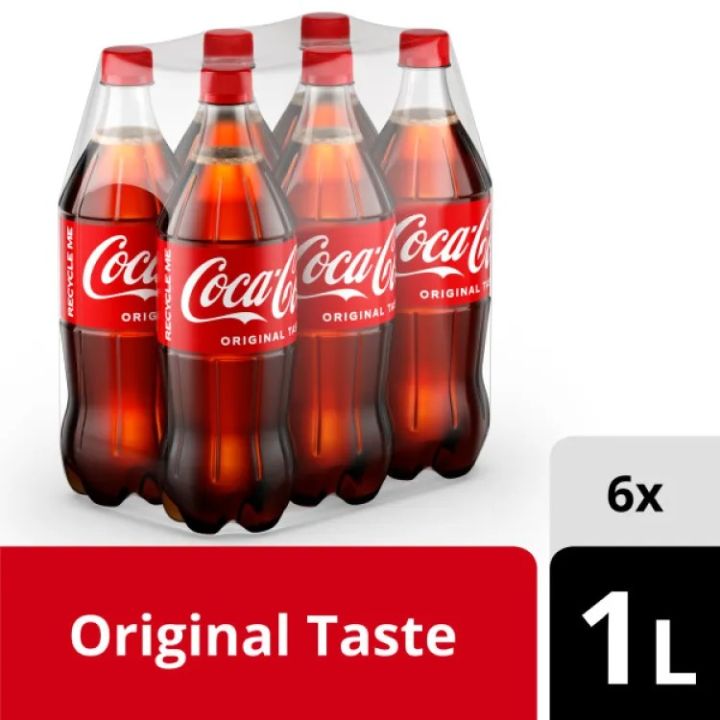Click the rightmost bottle's red cap
Viewport: 720px width, 720px height.
pyautogui.click(x=424, y=48)
